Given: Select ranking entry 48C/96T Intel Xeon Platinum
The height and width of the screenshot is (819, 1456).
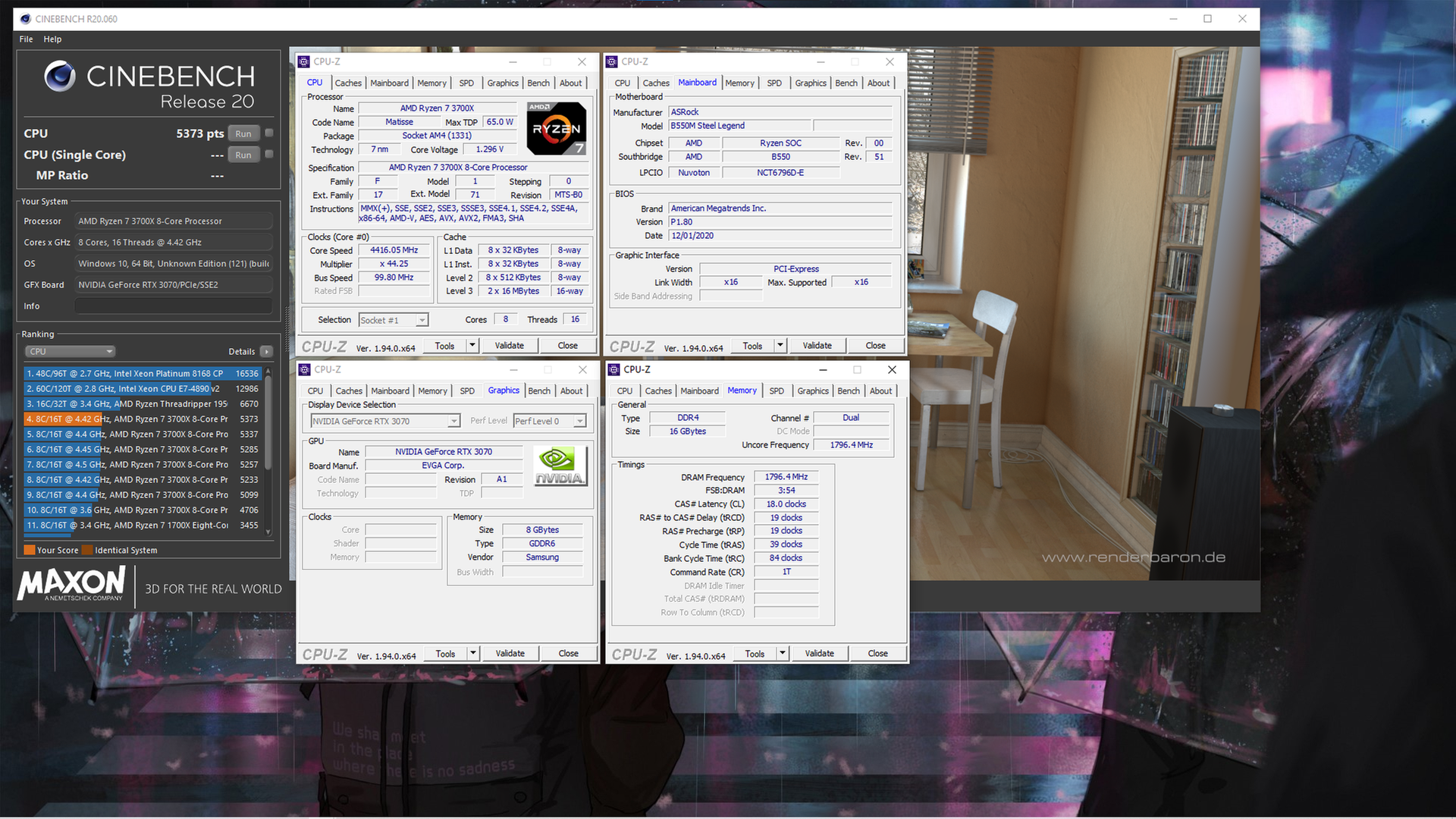Looking at the screenshot, I should [143, 373].
